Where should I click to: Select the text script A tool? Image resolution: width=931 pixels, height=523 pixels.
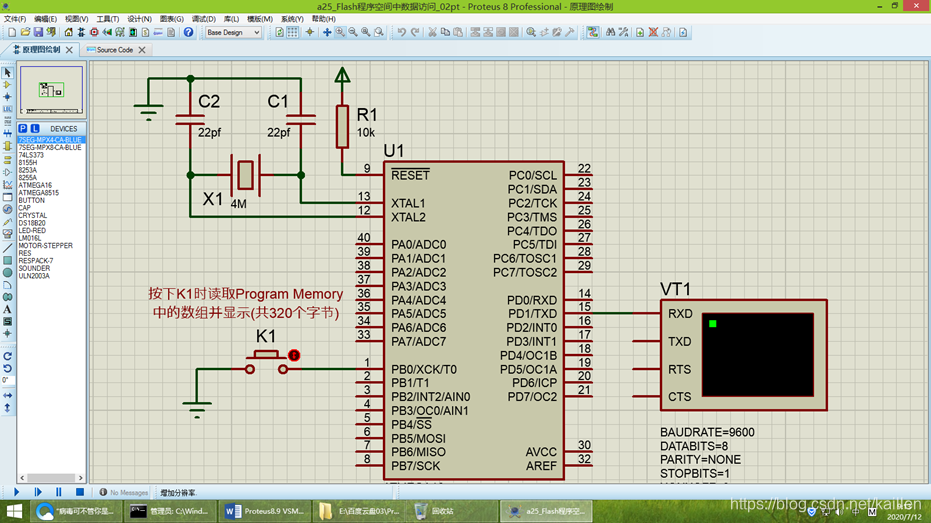7,309
